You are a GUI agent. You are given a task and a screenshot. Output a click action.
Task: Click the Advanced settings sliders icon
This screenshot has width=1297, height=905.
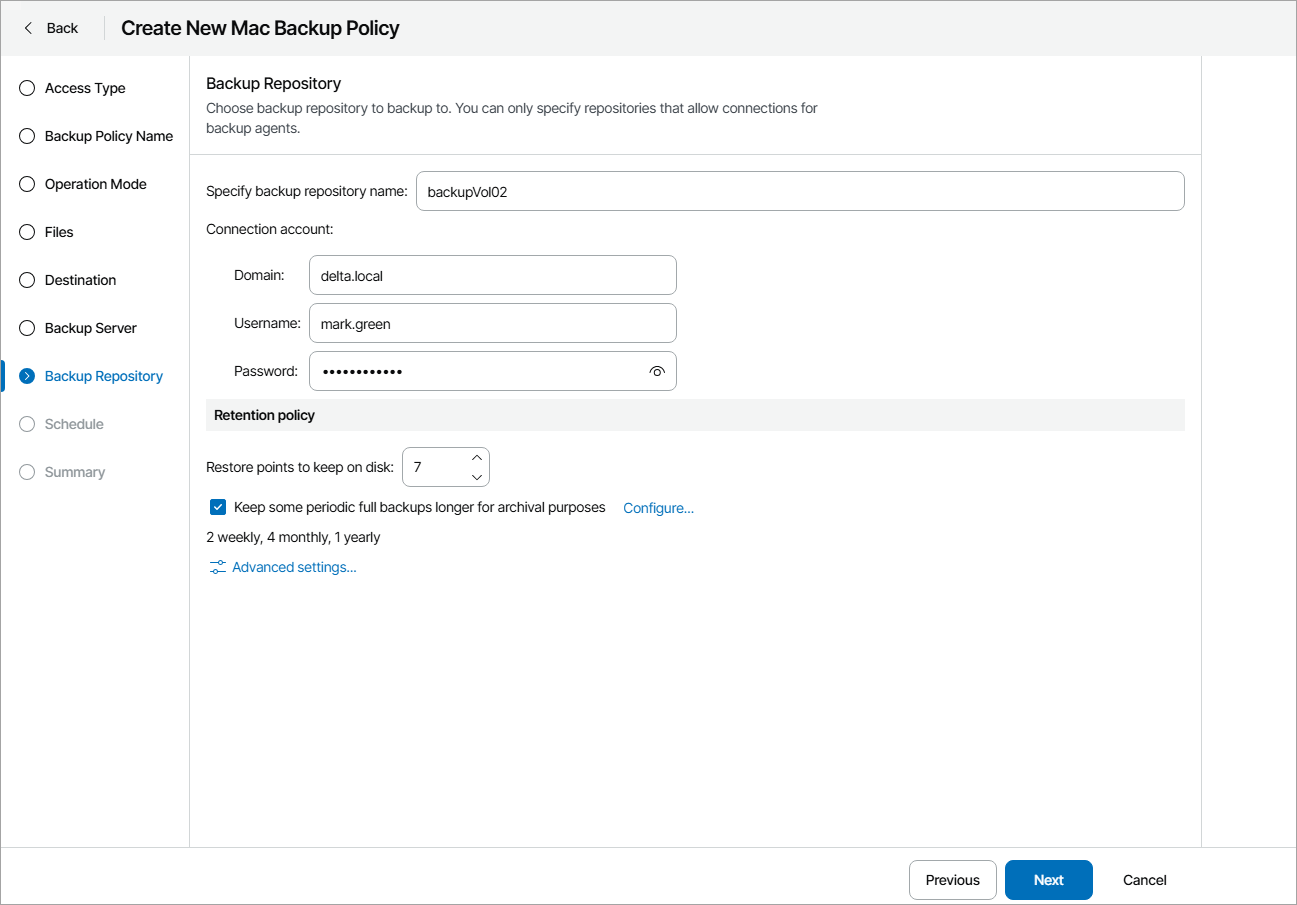click(x=217, y=567)
